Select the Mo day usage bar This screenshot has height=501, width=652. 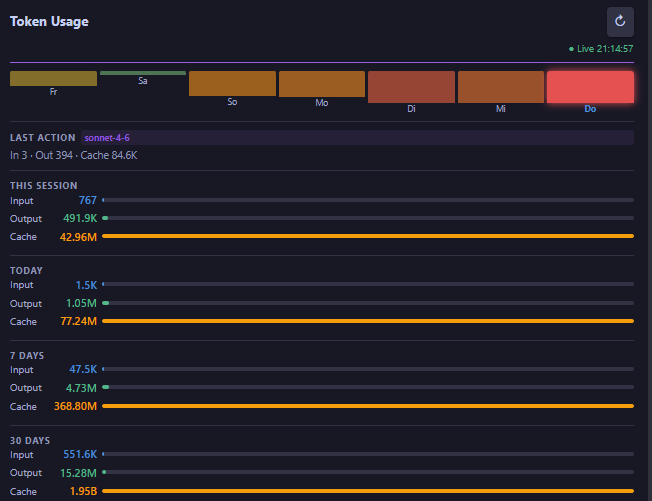[x=322, y=84]
